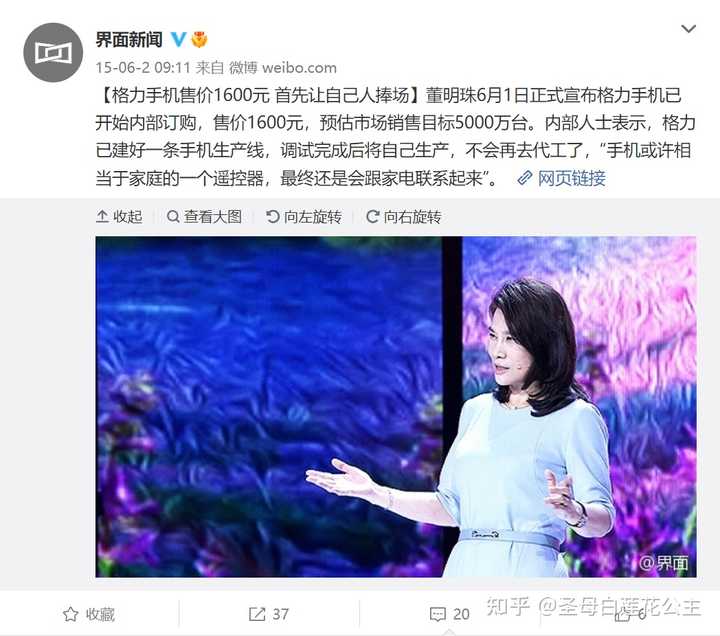The width and height of the screenshot is (720, 636).
Task: Open the 界面新闻 account name link
Action: (x=129, y=39)
